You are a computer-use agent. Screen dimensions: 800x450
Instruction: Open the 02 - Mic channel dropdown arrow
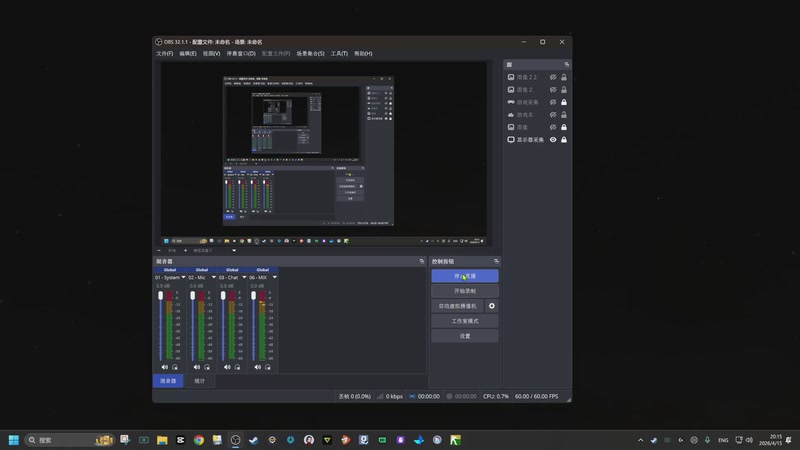[212, 277]
